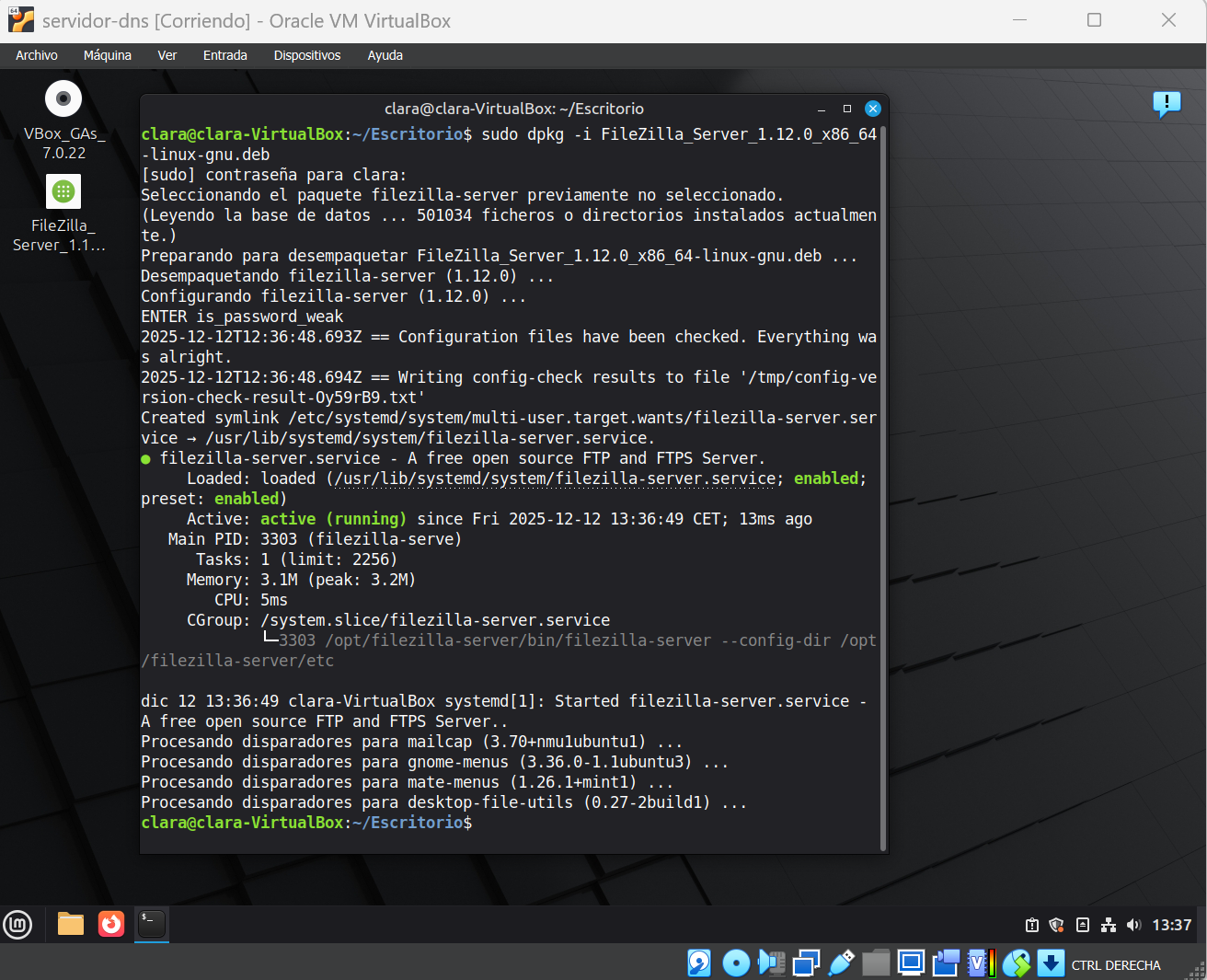This screenshot has width=1207, height=980.
Task: Expand the Ver menu
Action: pyautogui.click(x=167, y=55)
